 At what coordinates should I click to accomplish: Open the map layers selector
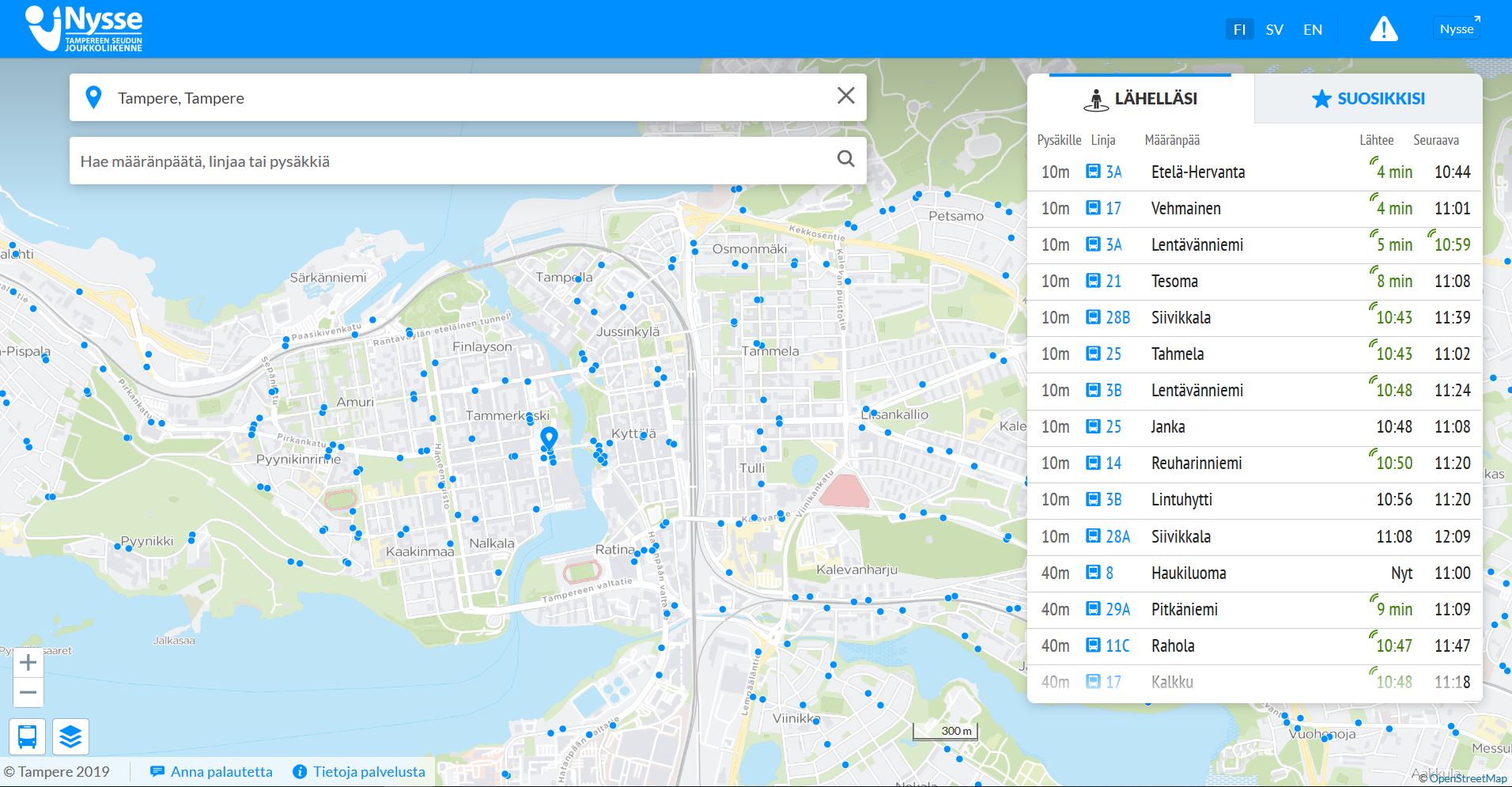coord(70,736)
